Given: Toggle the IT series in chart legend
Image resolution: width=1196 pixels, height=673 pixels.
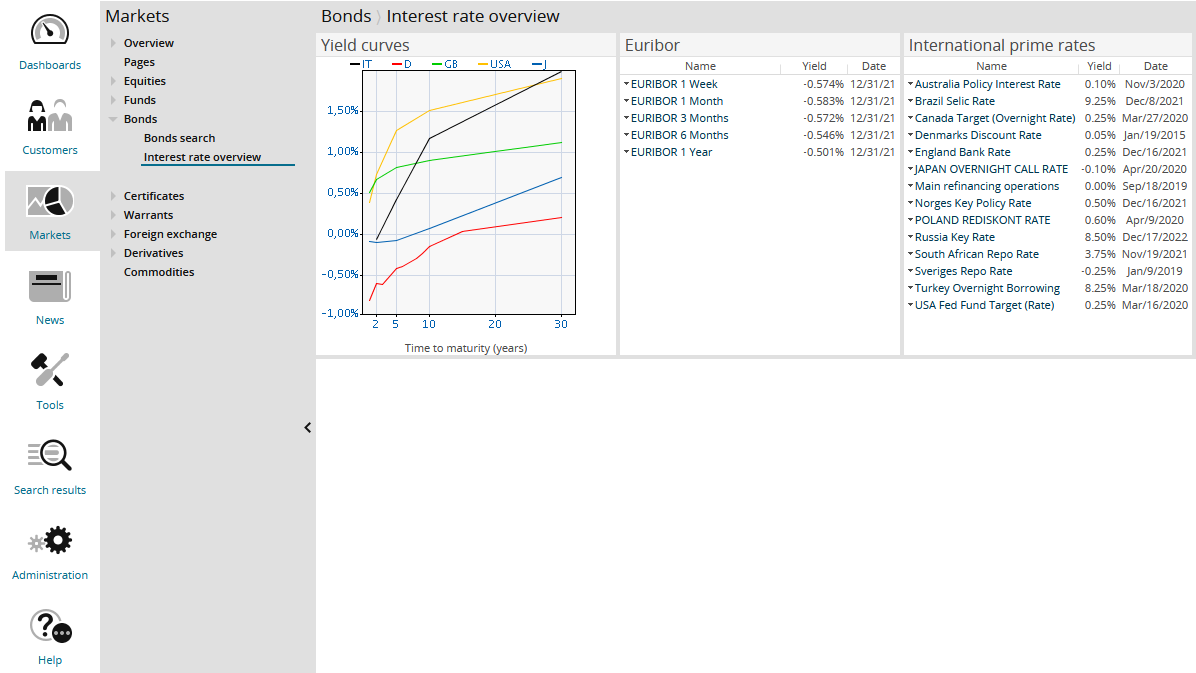Looking at the screenshot, I should 361,64.
